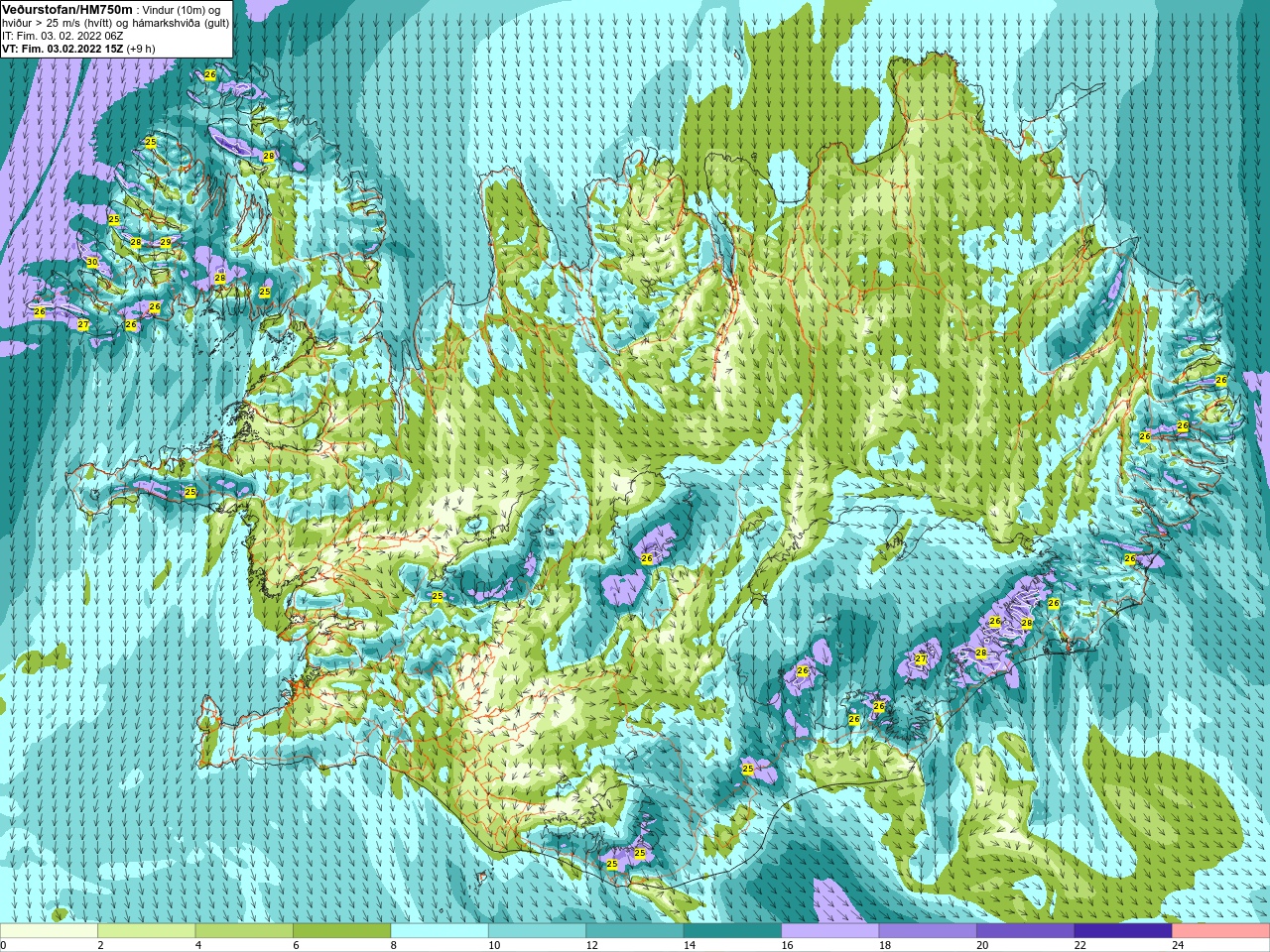Click the dark indigo swatch between 22 and 24
1270x952 pixels.
tap(1123, 931)
